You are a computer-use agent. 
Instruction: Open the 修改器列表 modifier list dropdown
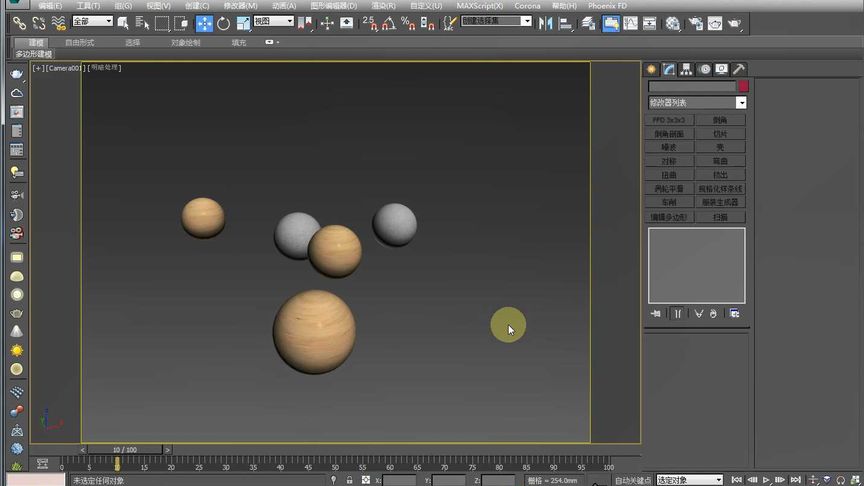(697, 103)
